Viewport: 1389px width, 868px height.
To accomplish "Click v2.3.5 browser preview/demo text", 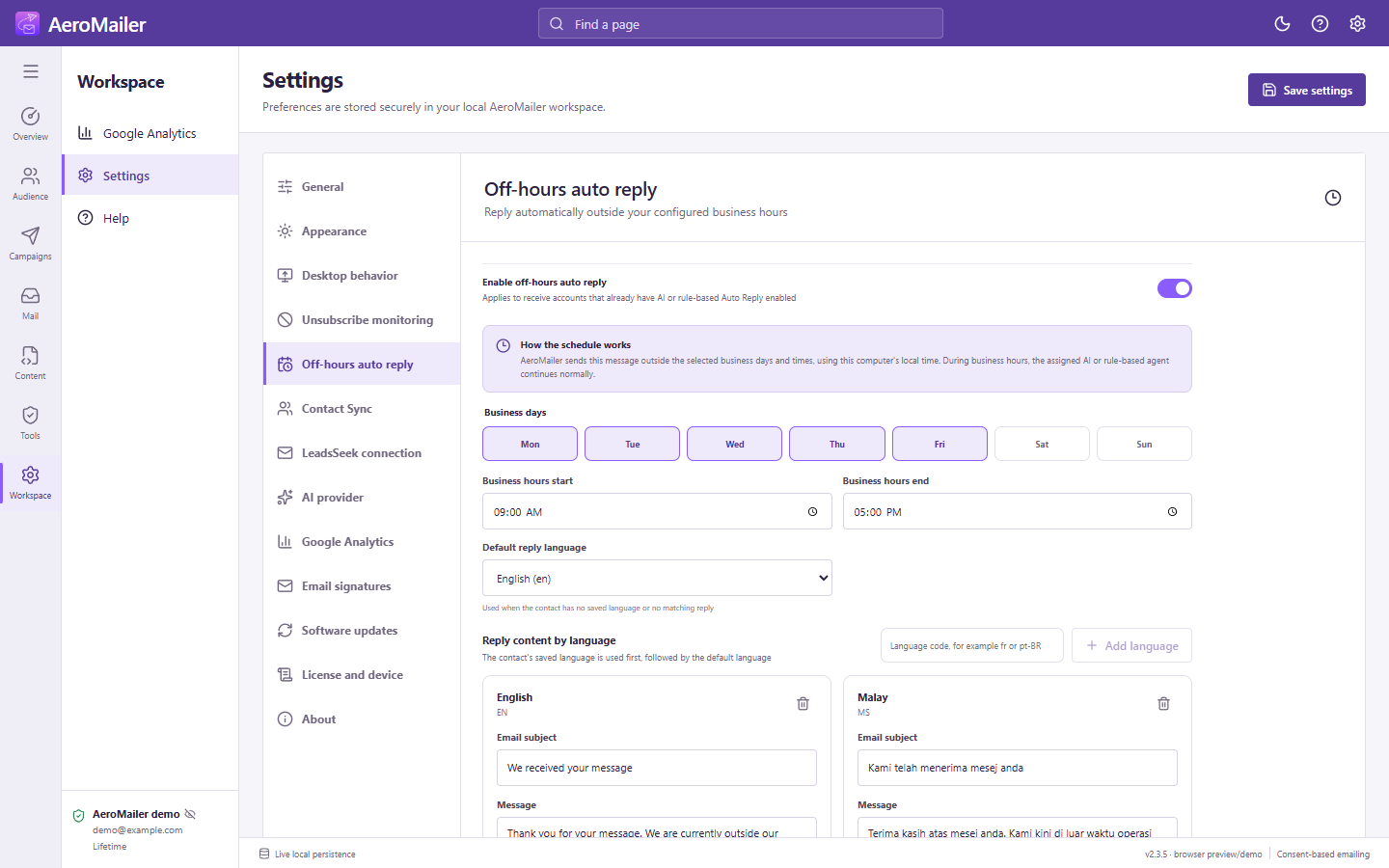I will (x=1203, y=854).
